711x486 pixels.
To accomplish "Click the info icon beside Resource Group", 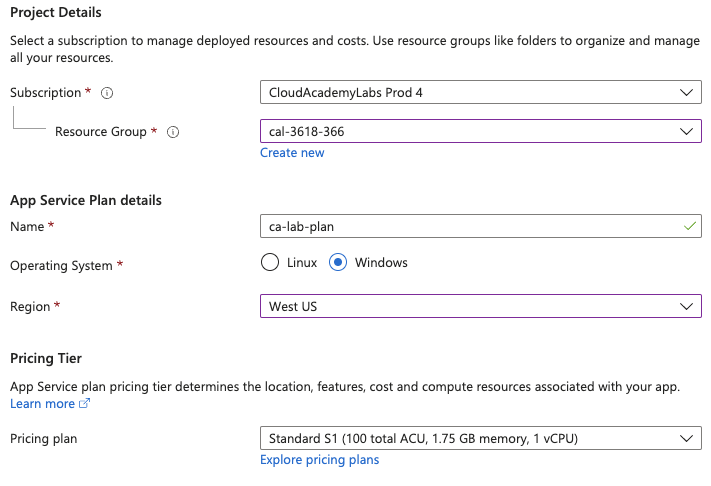I will tap(173, 132).
